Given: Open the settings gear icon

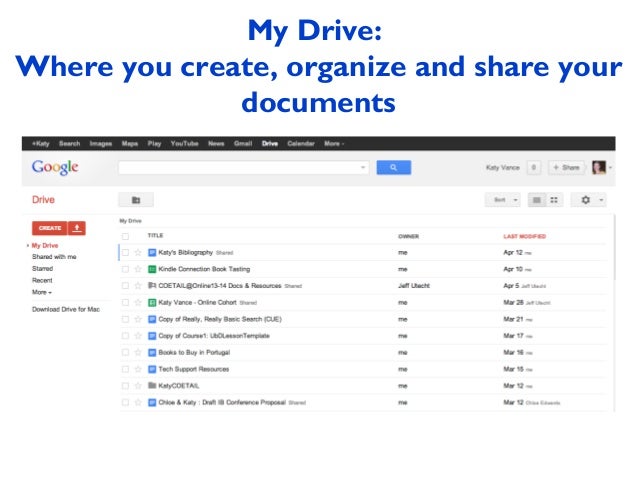Looking at the screenshot, I should 586,200.
